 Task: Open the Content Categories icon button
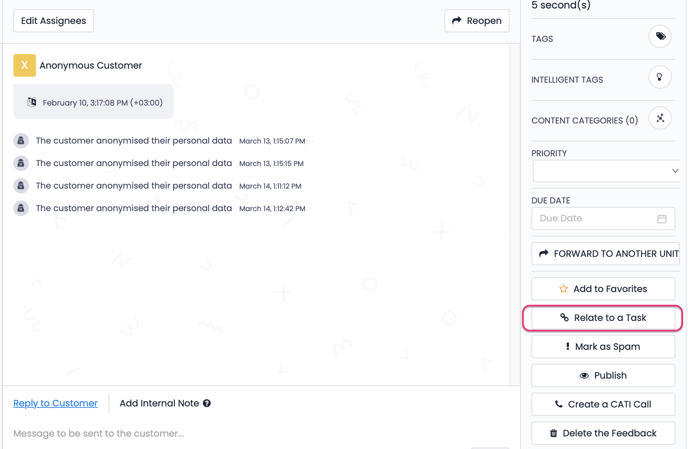pyautogui.click(x=660, y=119)
